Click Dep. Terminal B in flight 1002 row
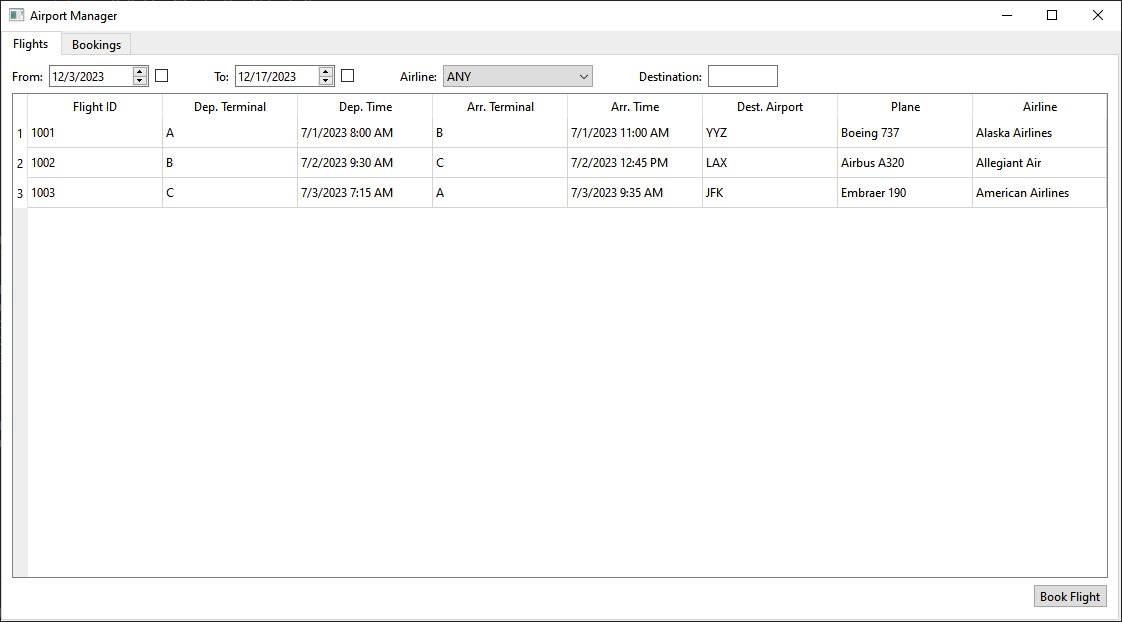Screen dimensions: 1122x622 coord(230,163)
